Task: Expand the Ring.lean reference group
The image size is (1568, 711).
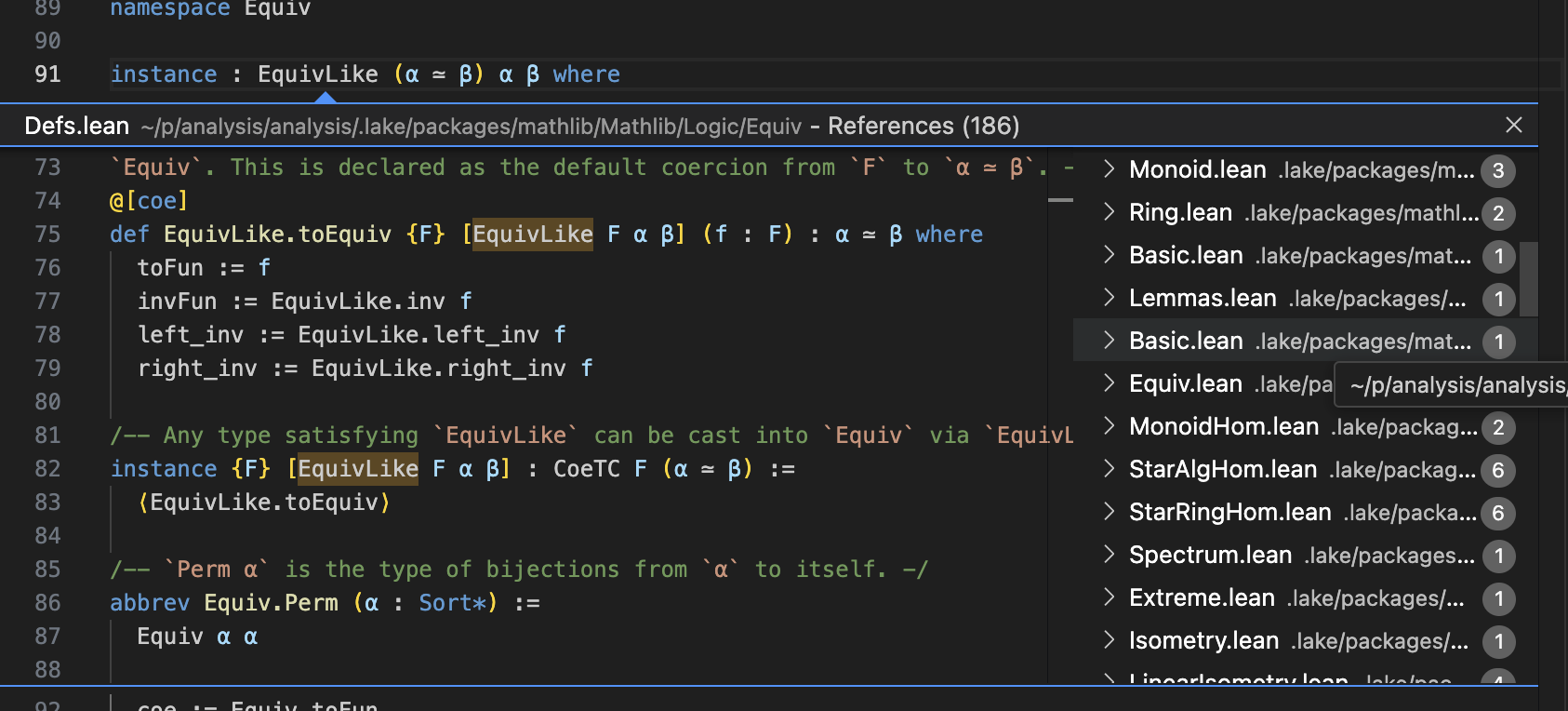Action: click(1109, 212)
